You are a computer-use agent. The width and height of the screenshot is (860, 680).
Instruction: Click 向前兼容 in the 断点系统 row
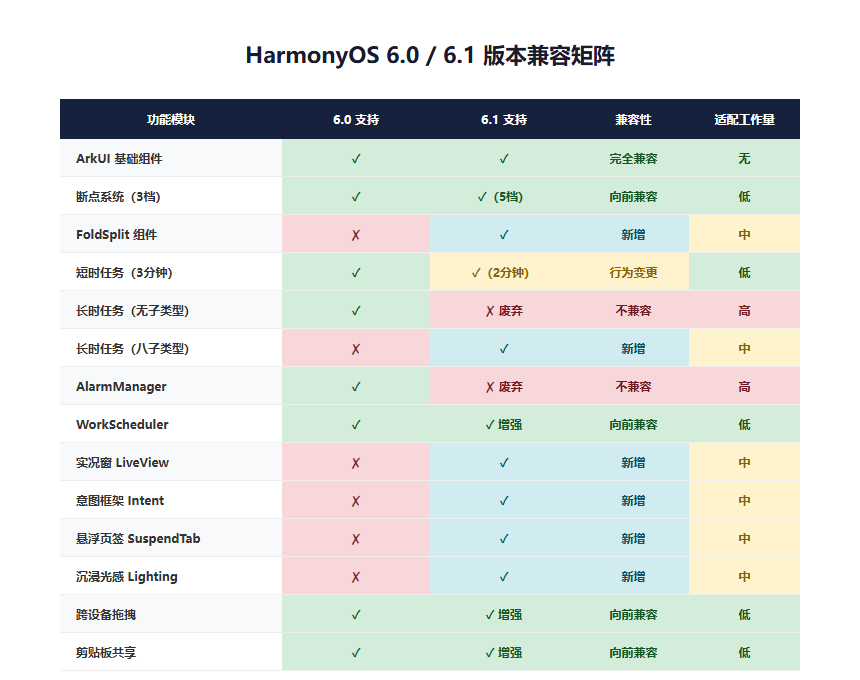point(633,196)
